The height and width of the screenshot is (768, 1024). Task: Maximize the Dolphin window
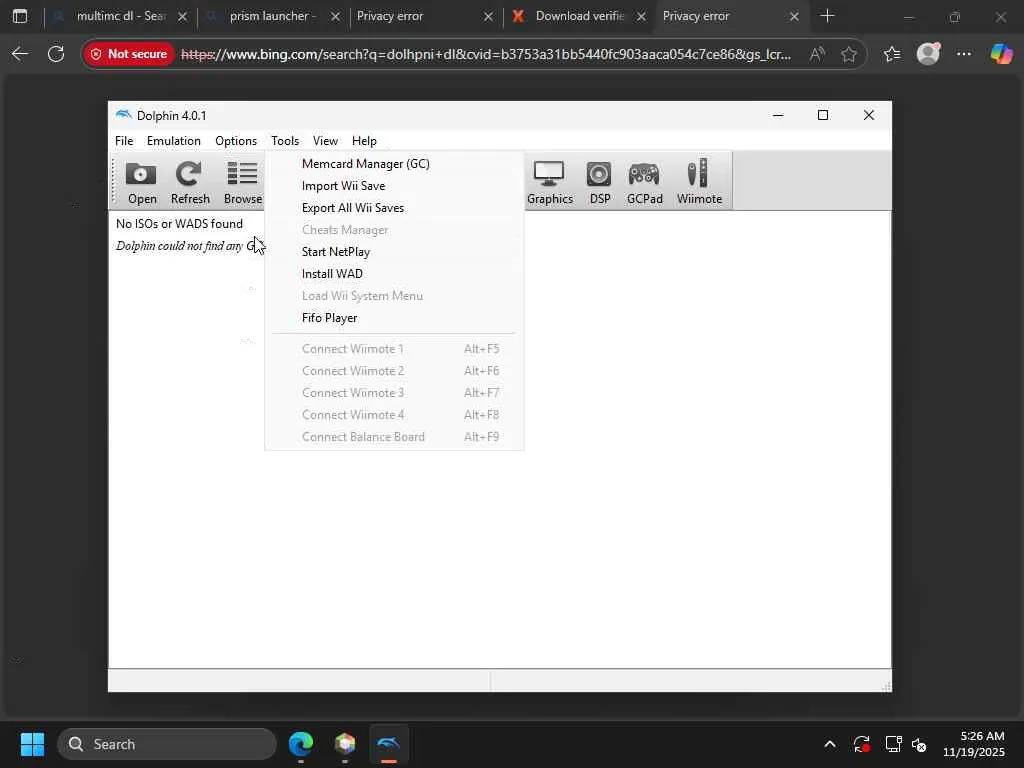pos(823,115)
